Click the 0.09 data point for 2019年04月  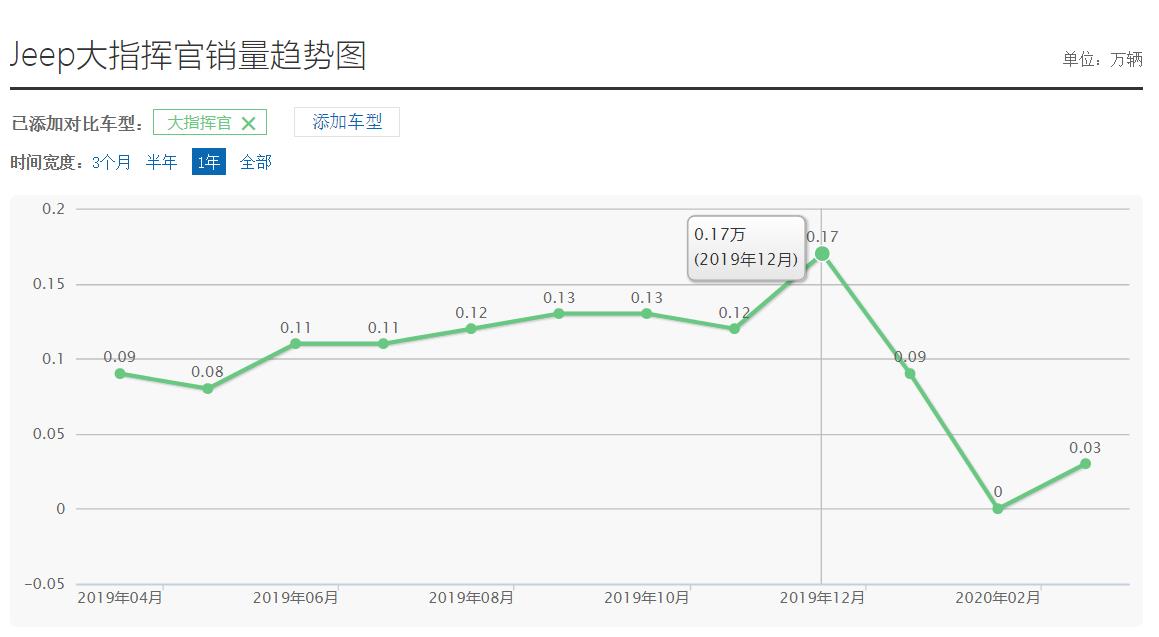120,373
